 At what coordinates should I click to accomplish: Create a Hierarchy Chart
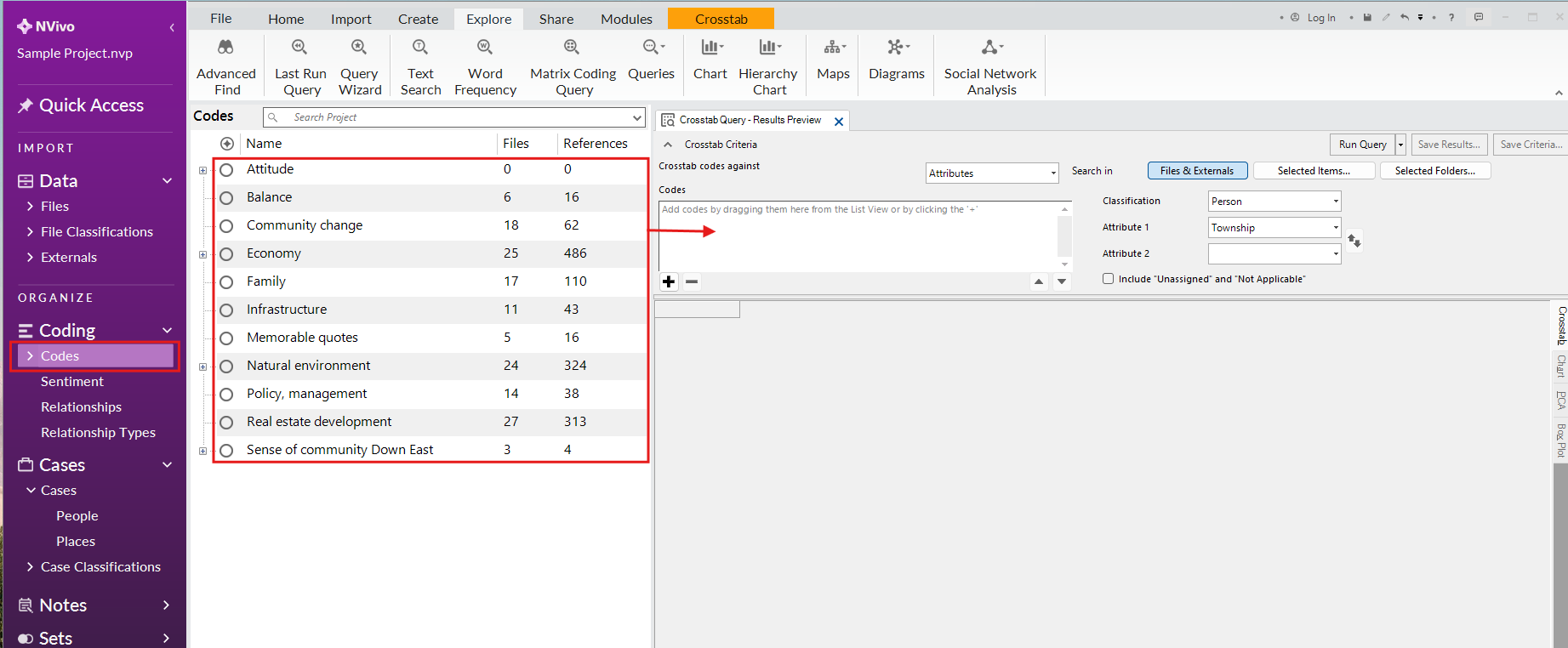point(768,67)
